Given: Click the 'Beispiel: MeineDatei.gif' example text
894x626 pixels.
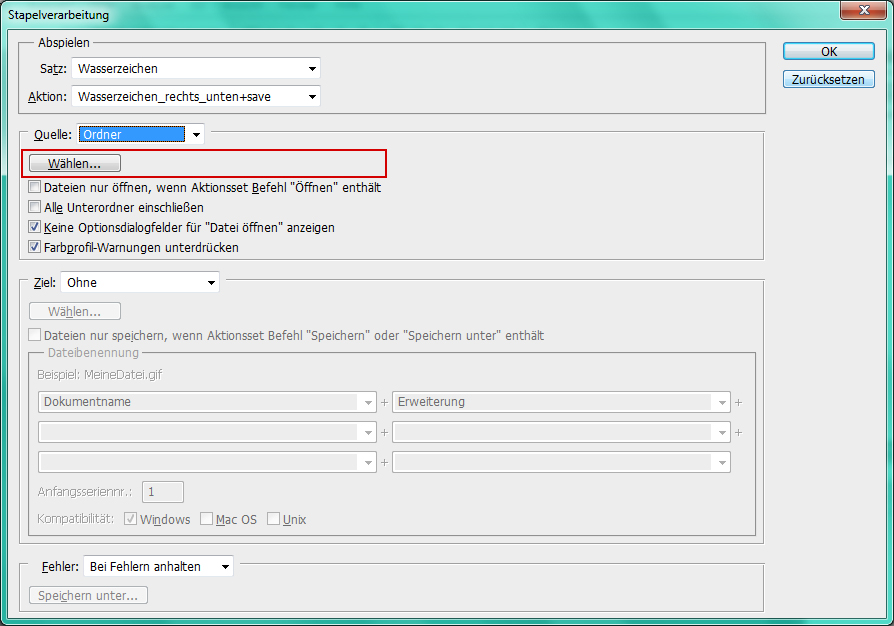Looking at the screenshot, I should pos(100,375).
